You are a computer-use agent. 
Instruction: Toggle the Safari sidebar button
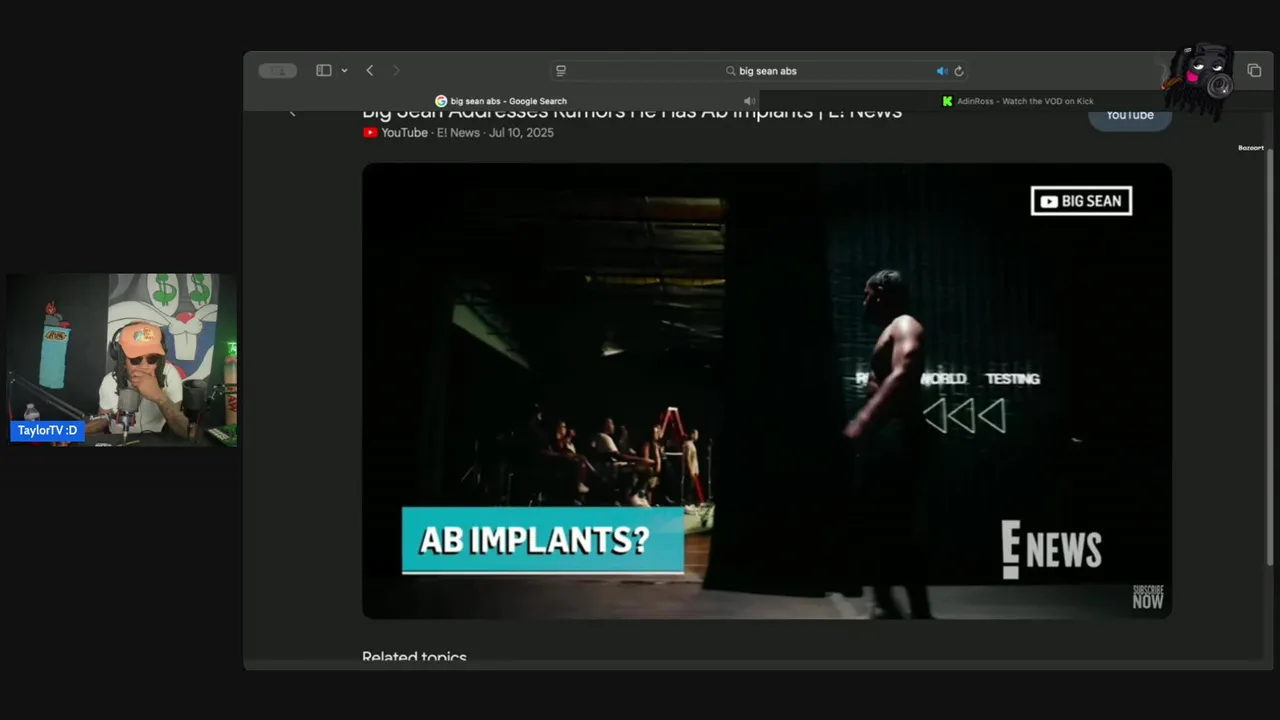pyautogui.click(x=323, y=71)
